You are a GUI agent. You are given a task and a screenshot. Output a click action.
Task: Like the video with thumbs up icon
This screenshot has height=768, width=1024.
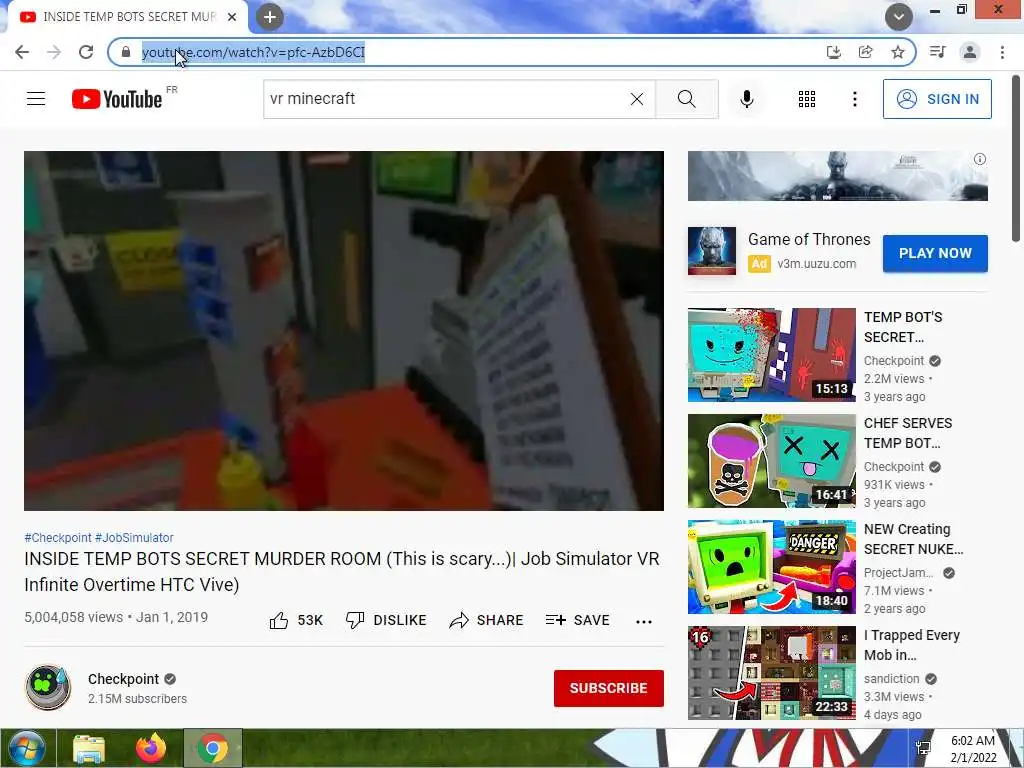(279, 620)
